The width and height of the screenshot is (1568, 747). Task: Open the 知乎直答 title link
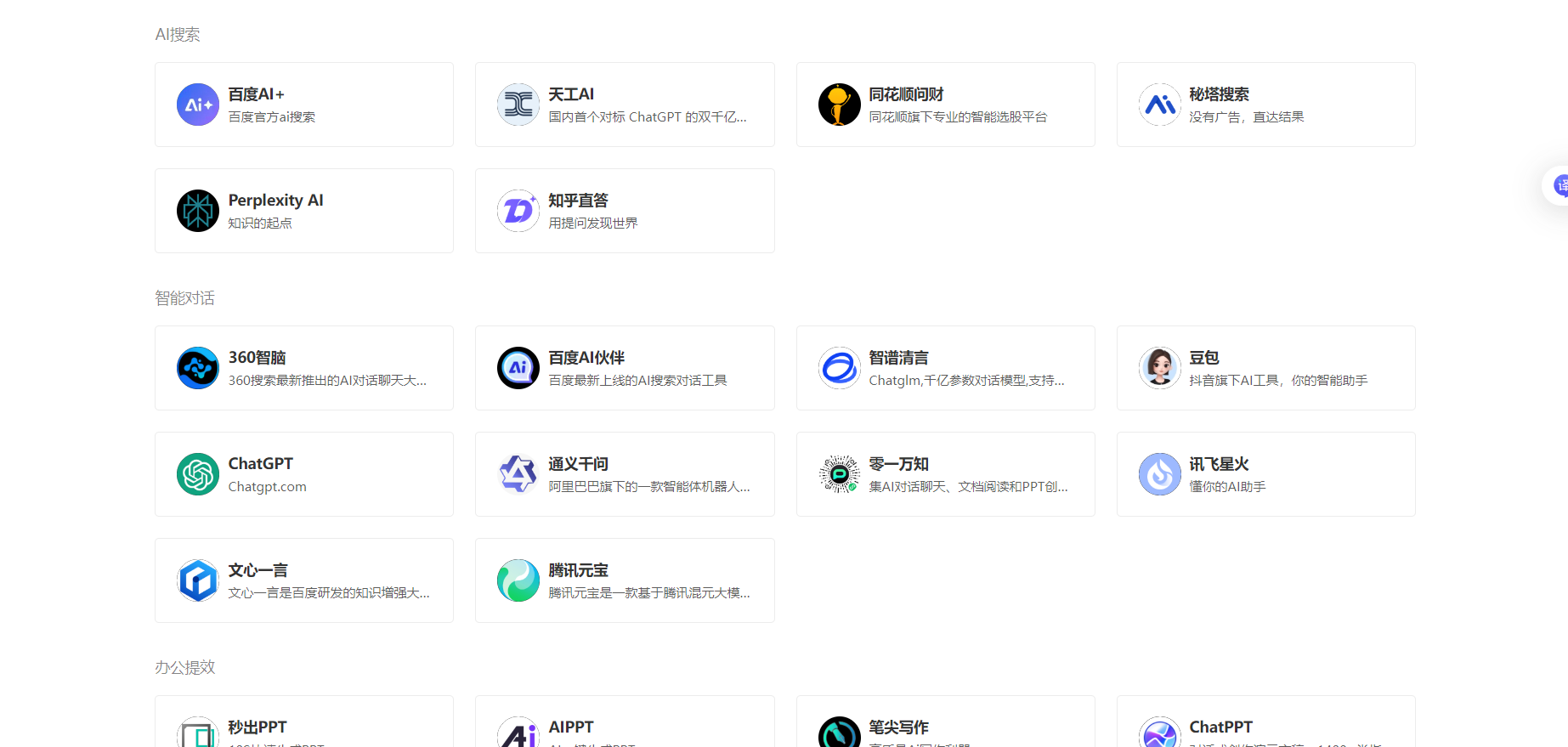tap(578, 201)
